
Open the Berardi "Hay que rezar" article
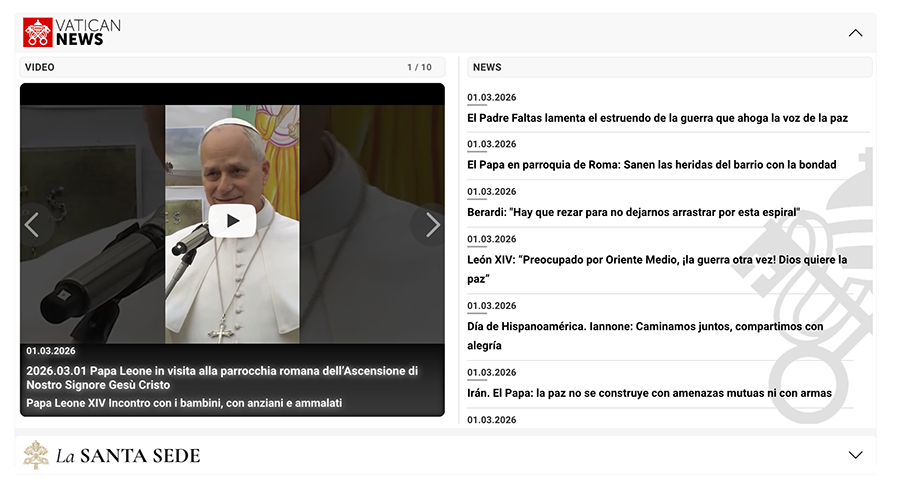633,212
